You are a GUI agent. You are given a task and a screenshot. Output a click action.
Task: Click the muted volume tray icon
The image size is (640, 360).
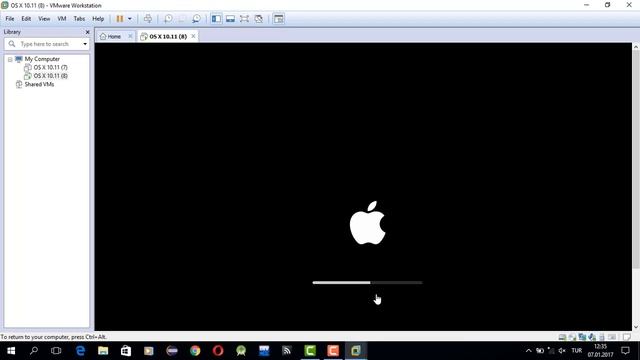(x=562, y=351)
